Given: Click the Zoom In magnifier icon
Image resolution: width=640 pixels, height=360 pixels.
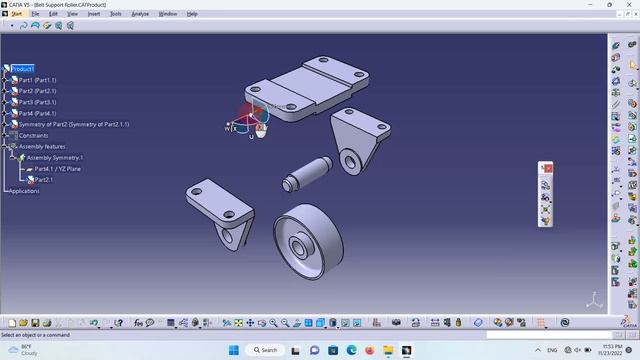Looking at the screenshot, I should pyautogui.click(x=273, y=323).
